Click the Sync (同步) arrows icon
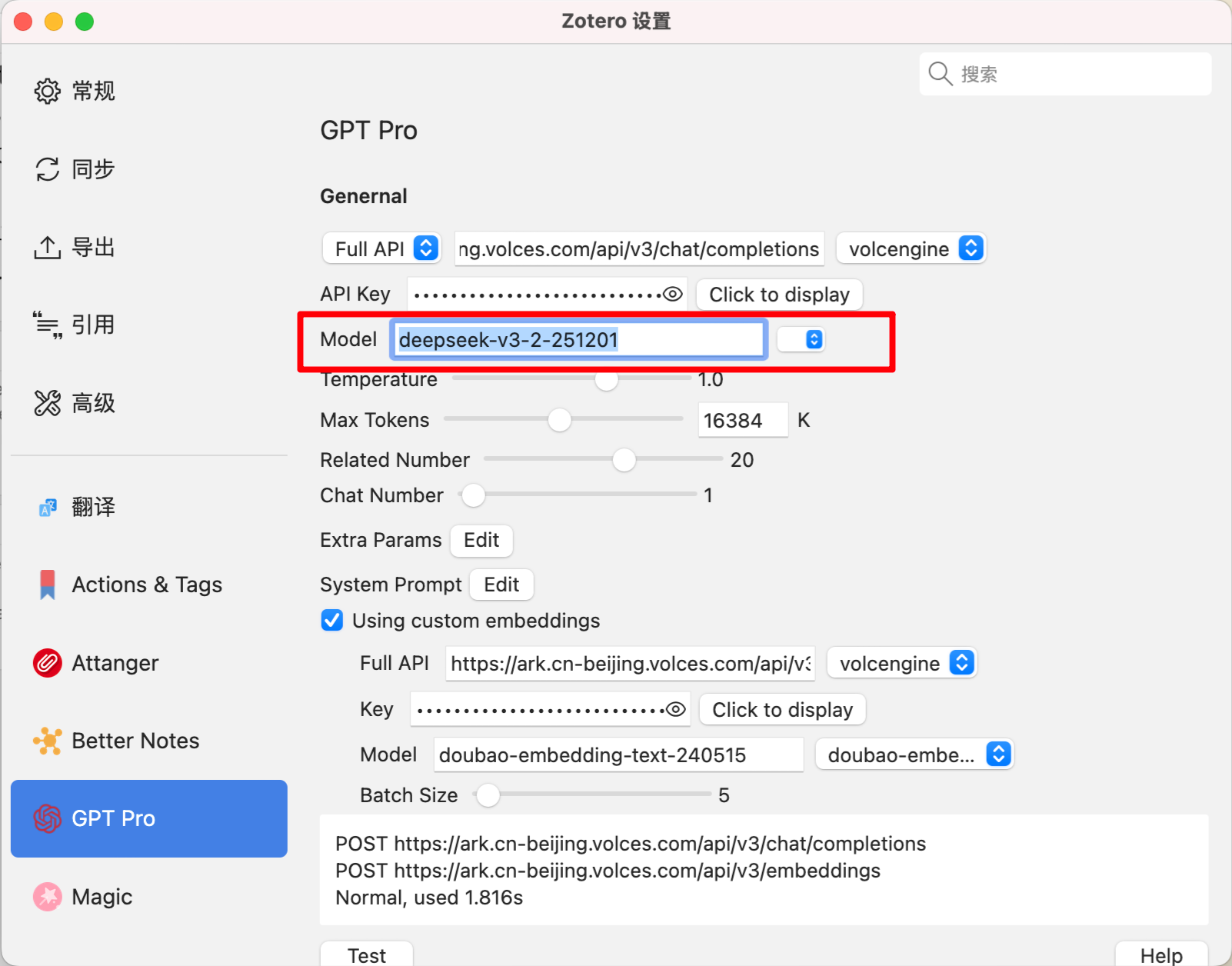This screenshot has width=1232, height=966. tap(47, 169)
